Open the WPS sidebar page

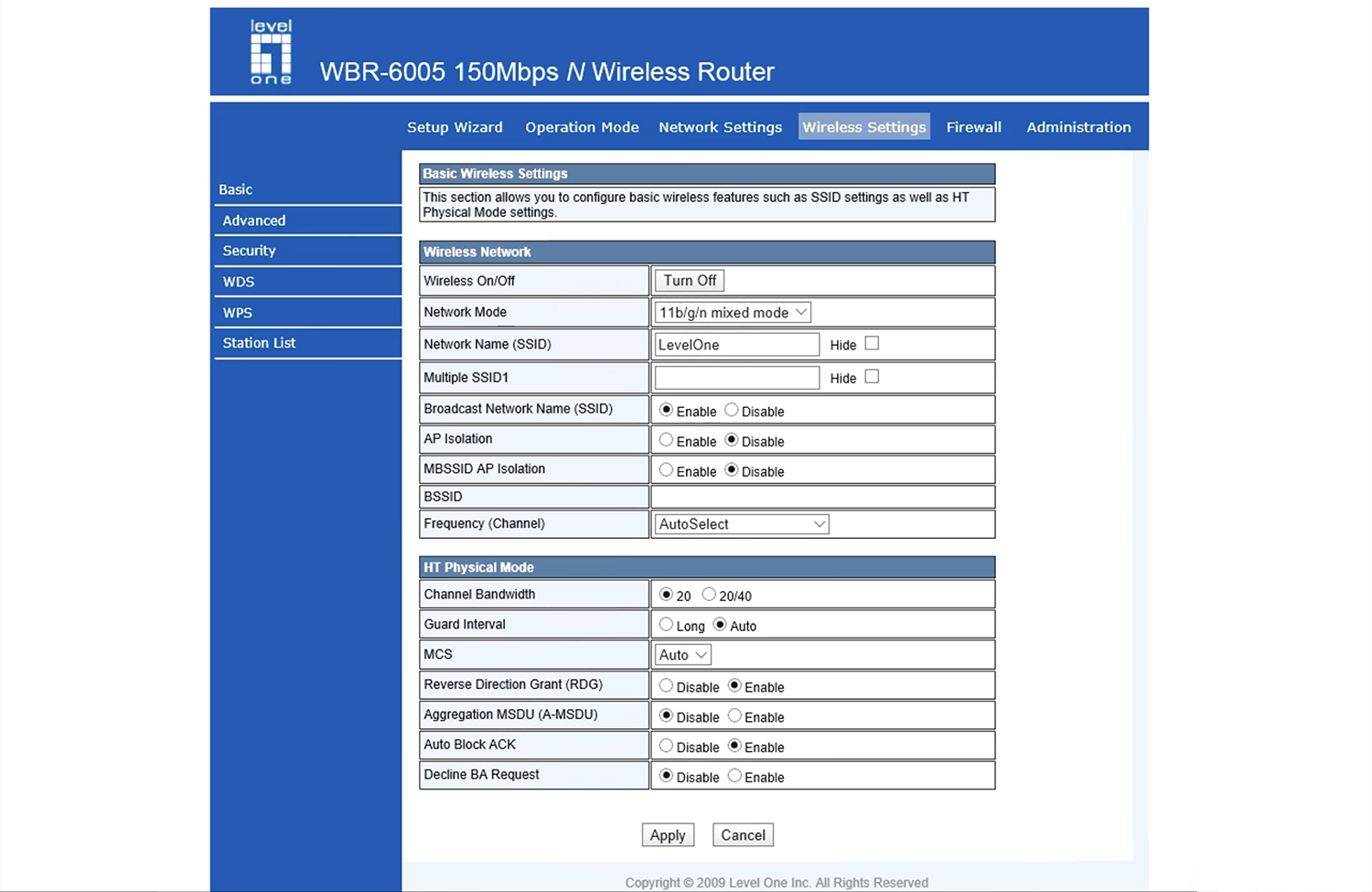coord(238,313)
